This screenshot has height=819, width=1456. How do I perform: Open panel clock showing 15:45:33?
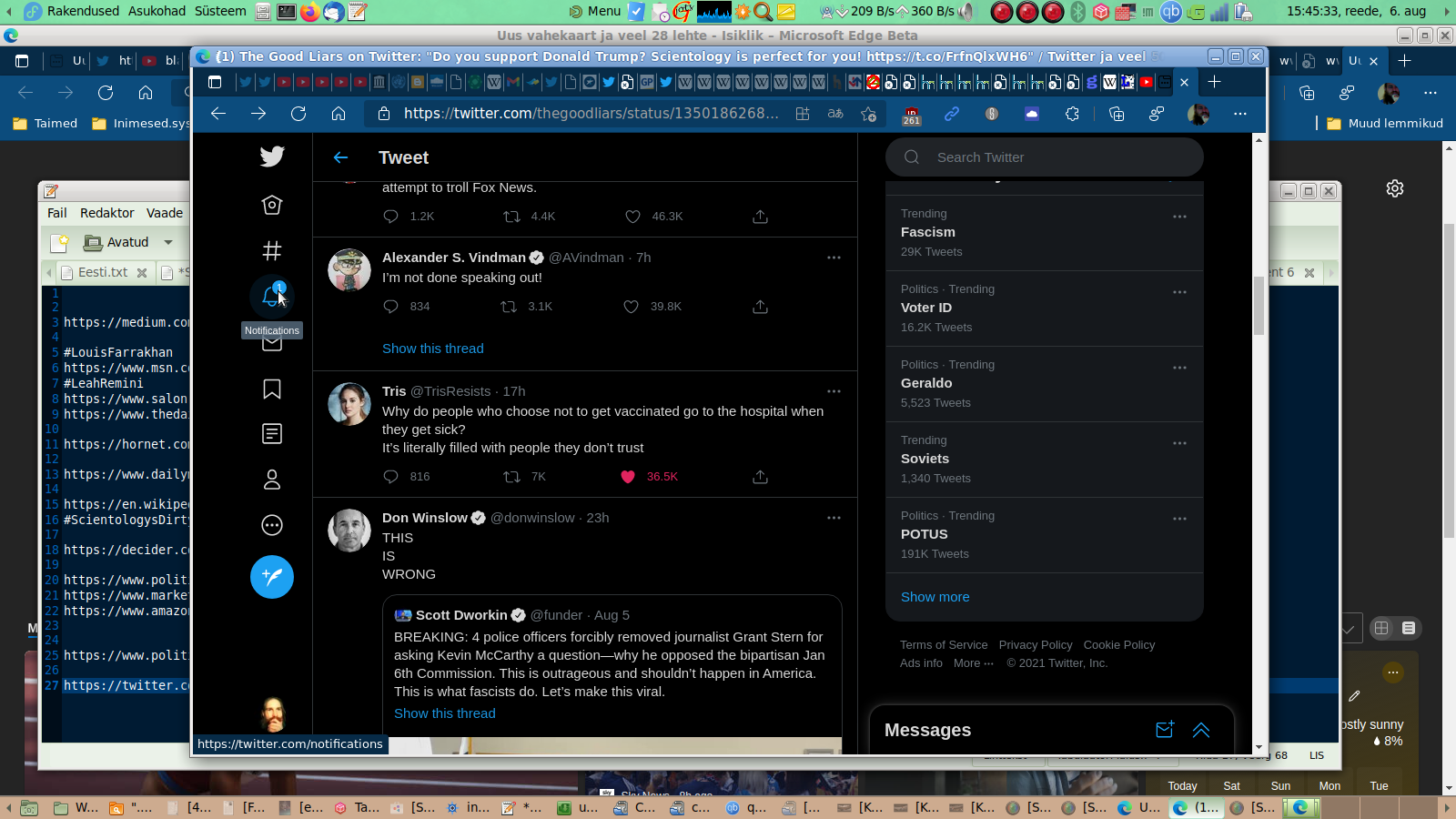coord(1357,11)
